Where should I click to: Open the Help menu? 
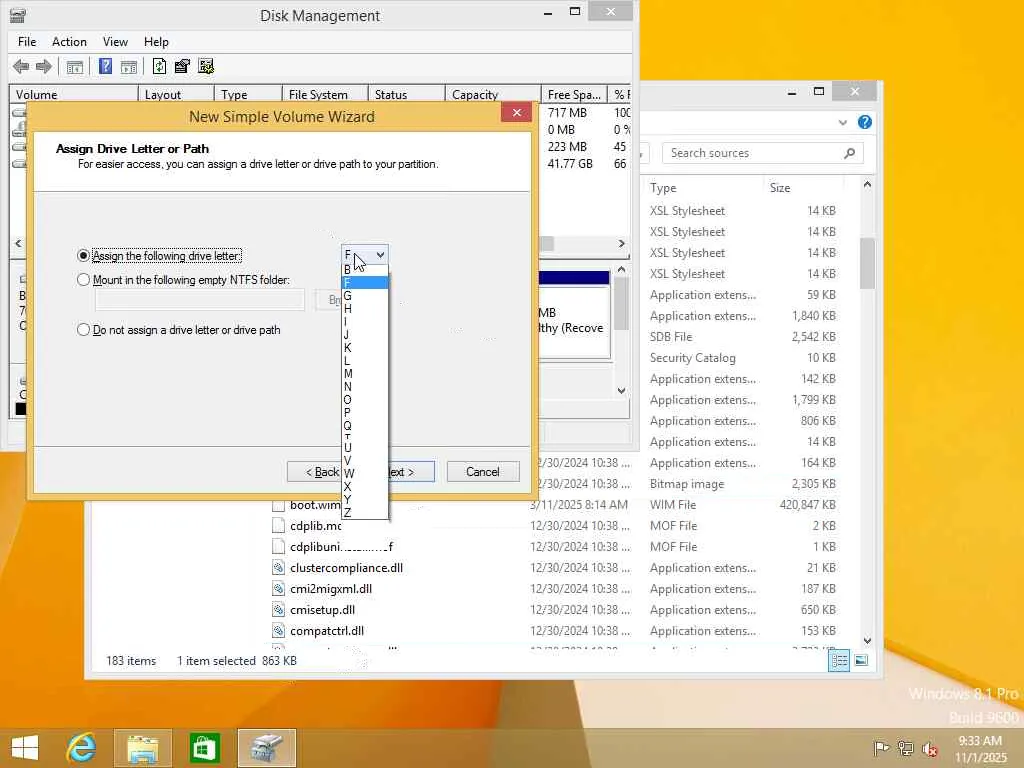[156, 42]
